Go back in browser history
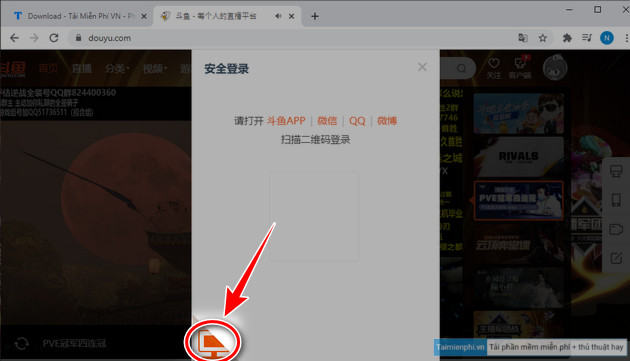 point(14,38)
